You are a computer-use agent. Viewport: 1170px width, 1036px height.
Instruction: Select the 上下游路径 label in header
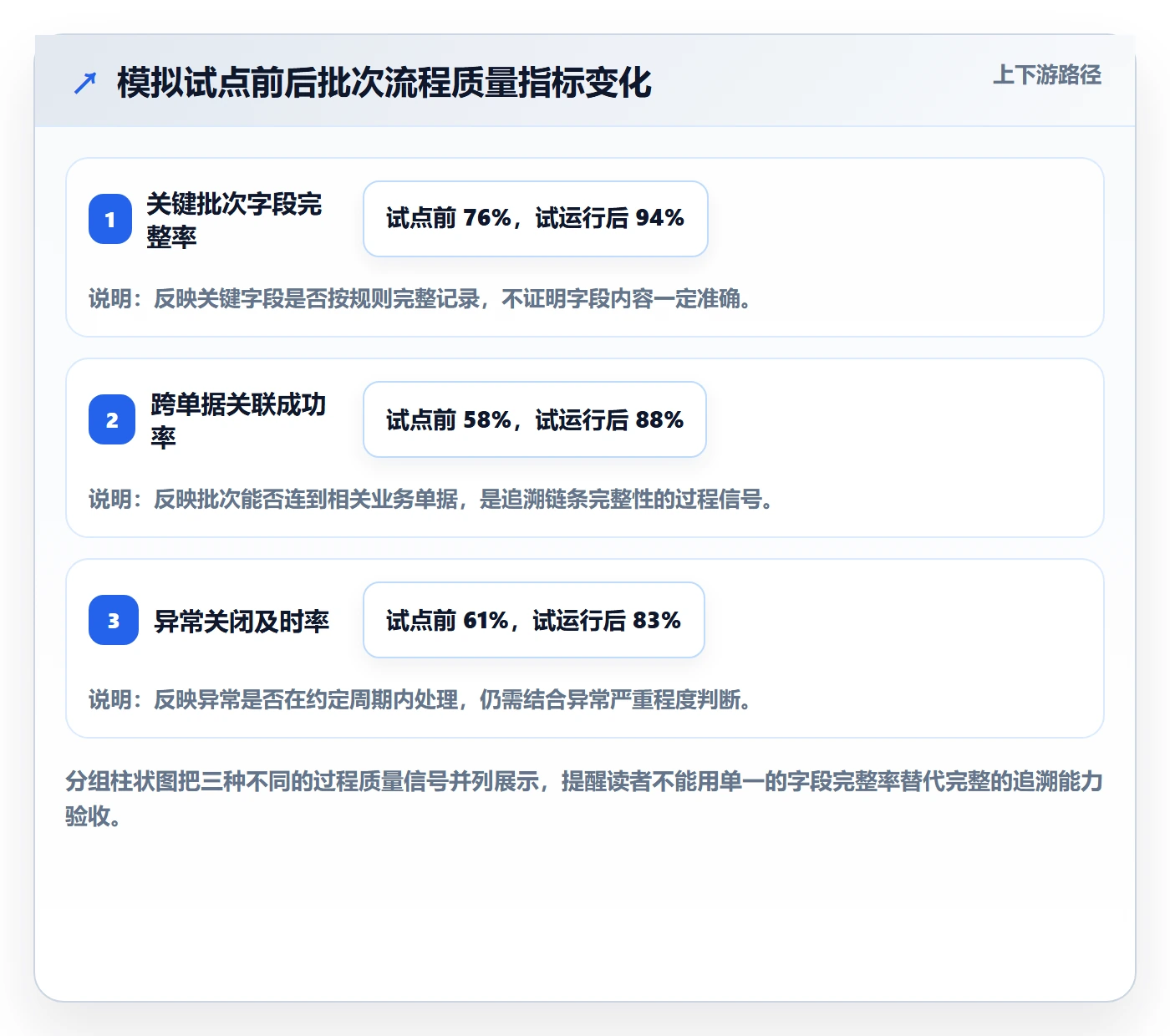pyautogui.click(x=1046, y=75)
